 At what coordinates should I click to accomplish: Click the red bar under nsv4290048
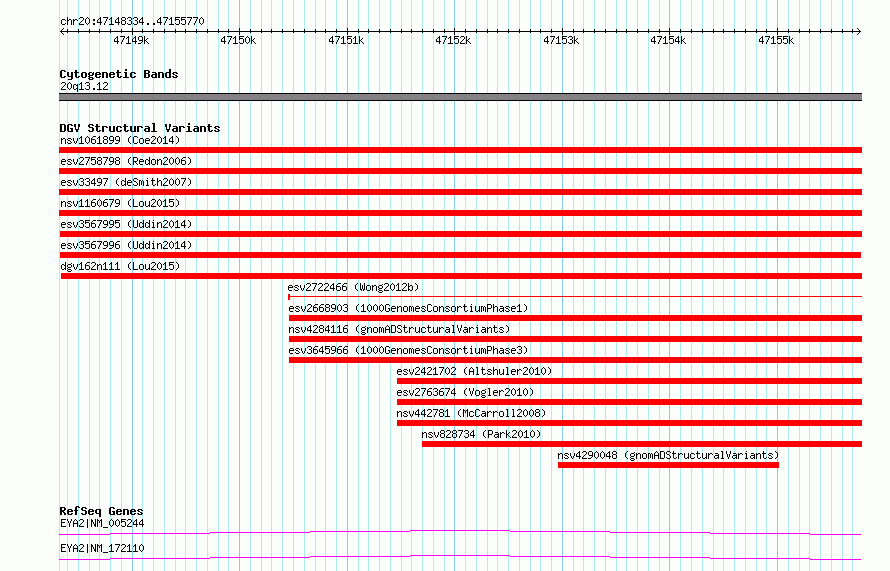click(x=668, y=465)
